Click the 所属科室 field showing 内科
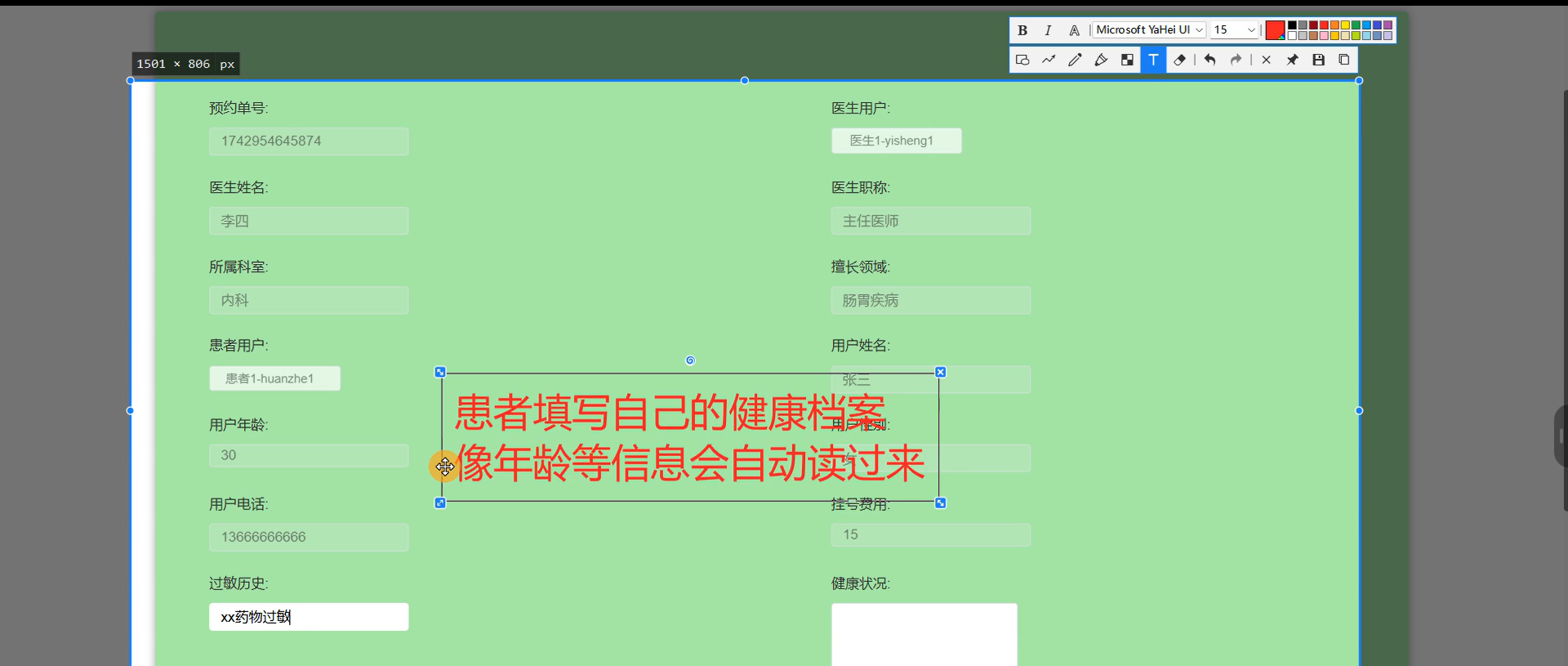 pyautogui.click(x=309, y=300)
